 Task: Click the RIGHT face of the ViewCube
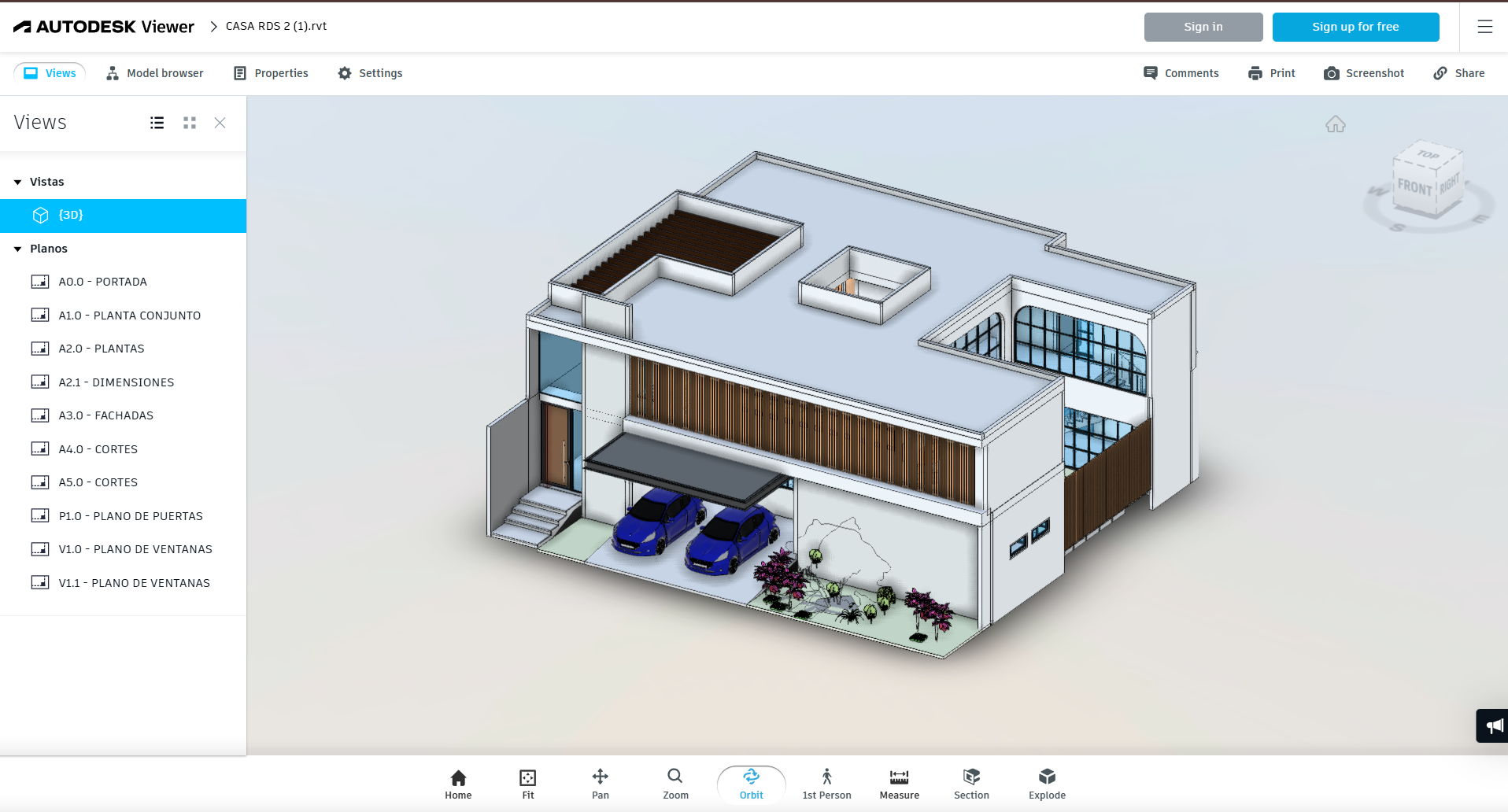click(x=1449, y=185)
